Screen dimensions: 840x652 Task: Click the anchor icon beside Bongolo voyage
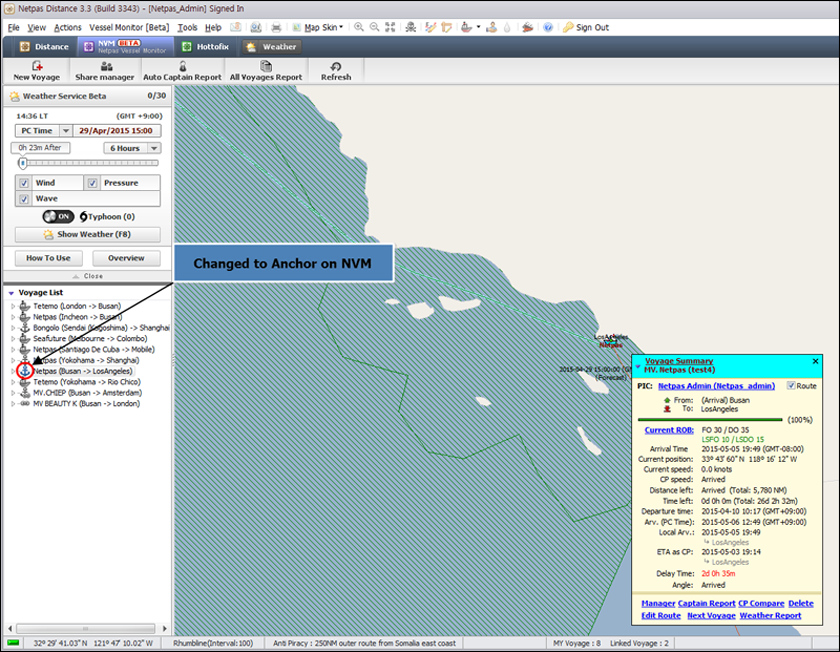pos(25,327)
